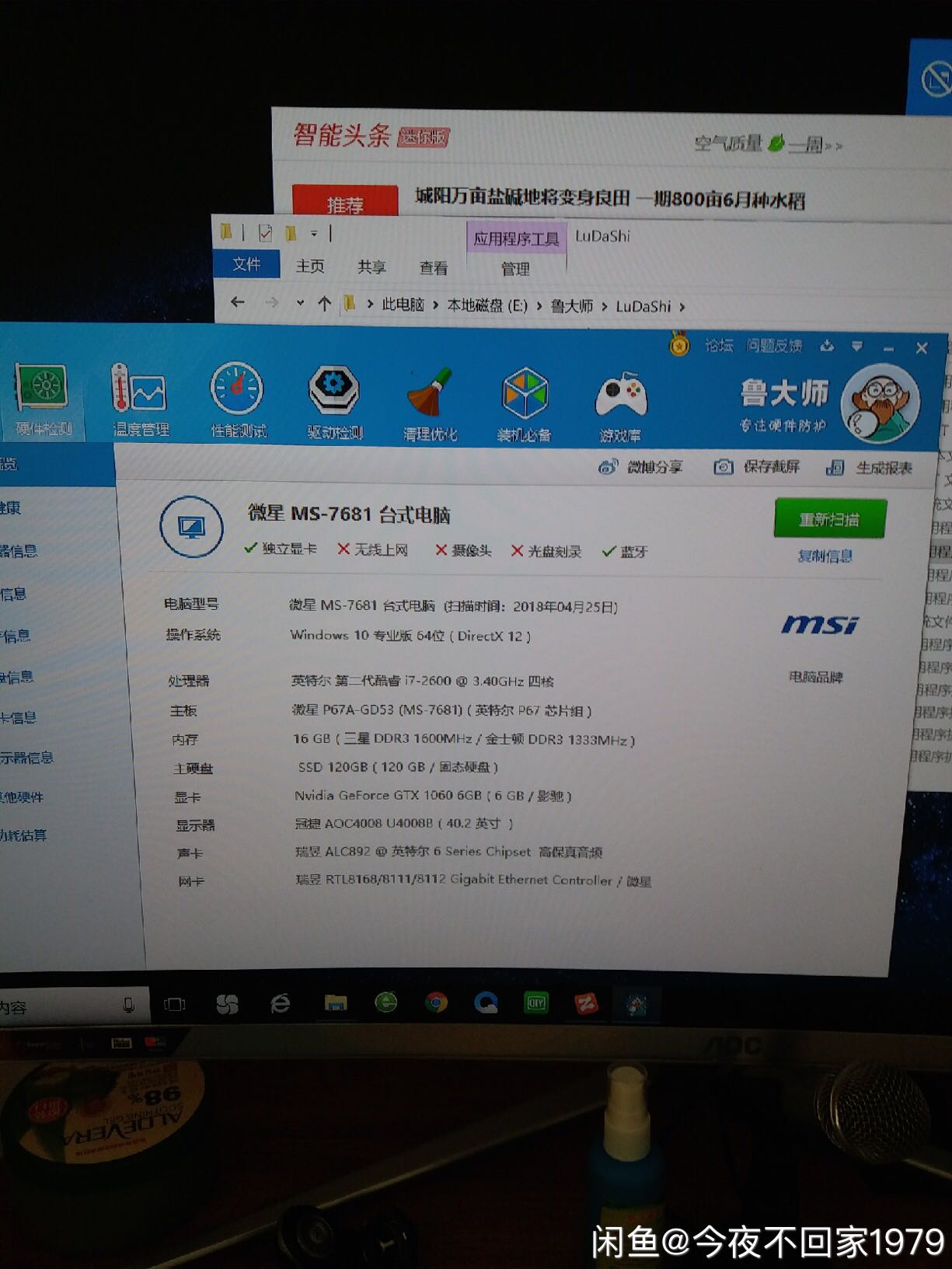Open the 游戏库 game library section

point(620,407)
